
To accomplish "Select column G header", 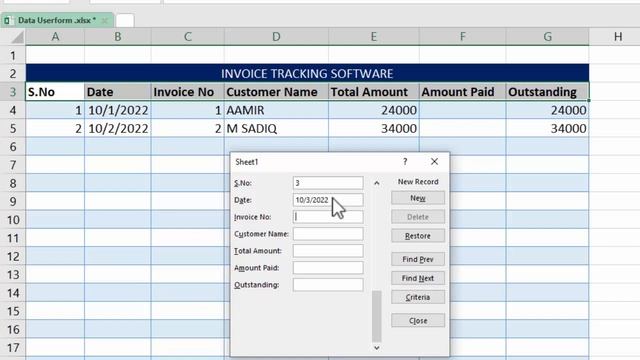I will click(547, 37).
